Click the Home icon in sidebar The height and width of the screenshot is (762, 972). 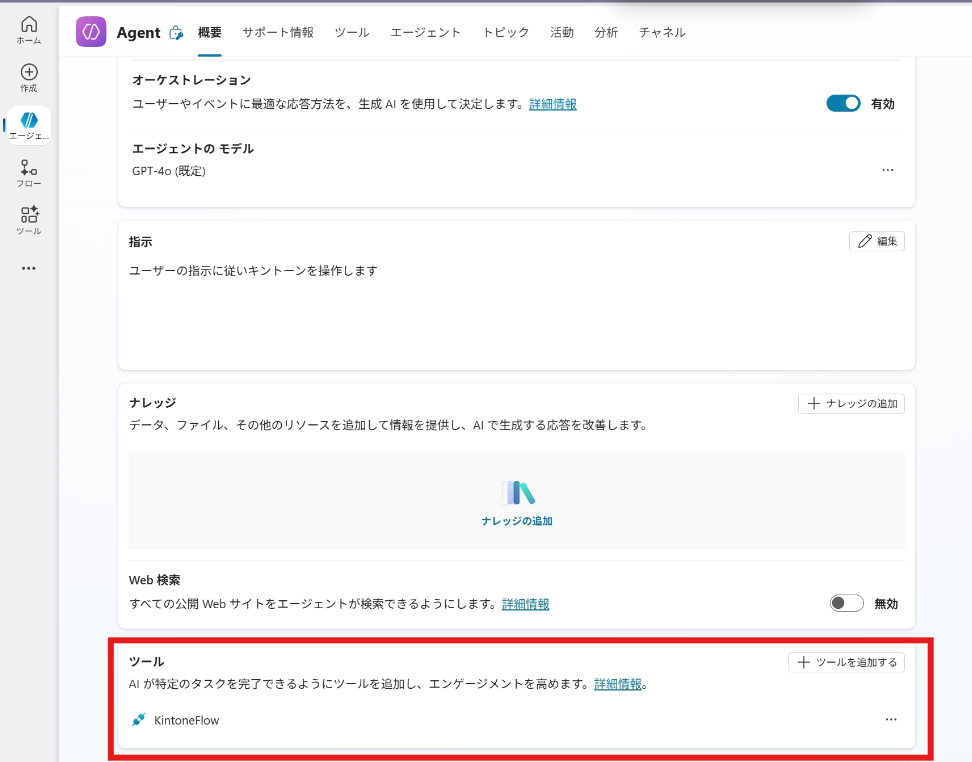[29, 24]
